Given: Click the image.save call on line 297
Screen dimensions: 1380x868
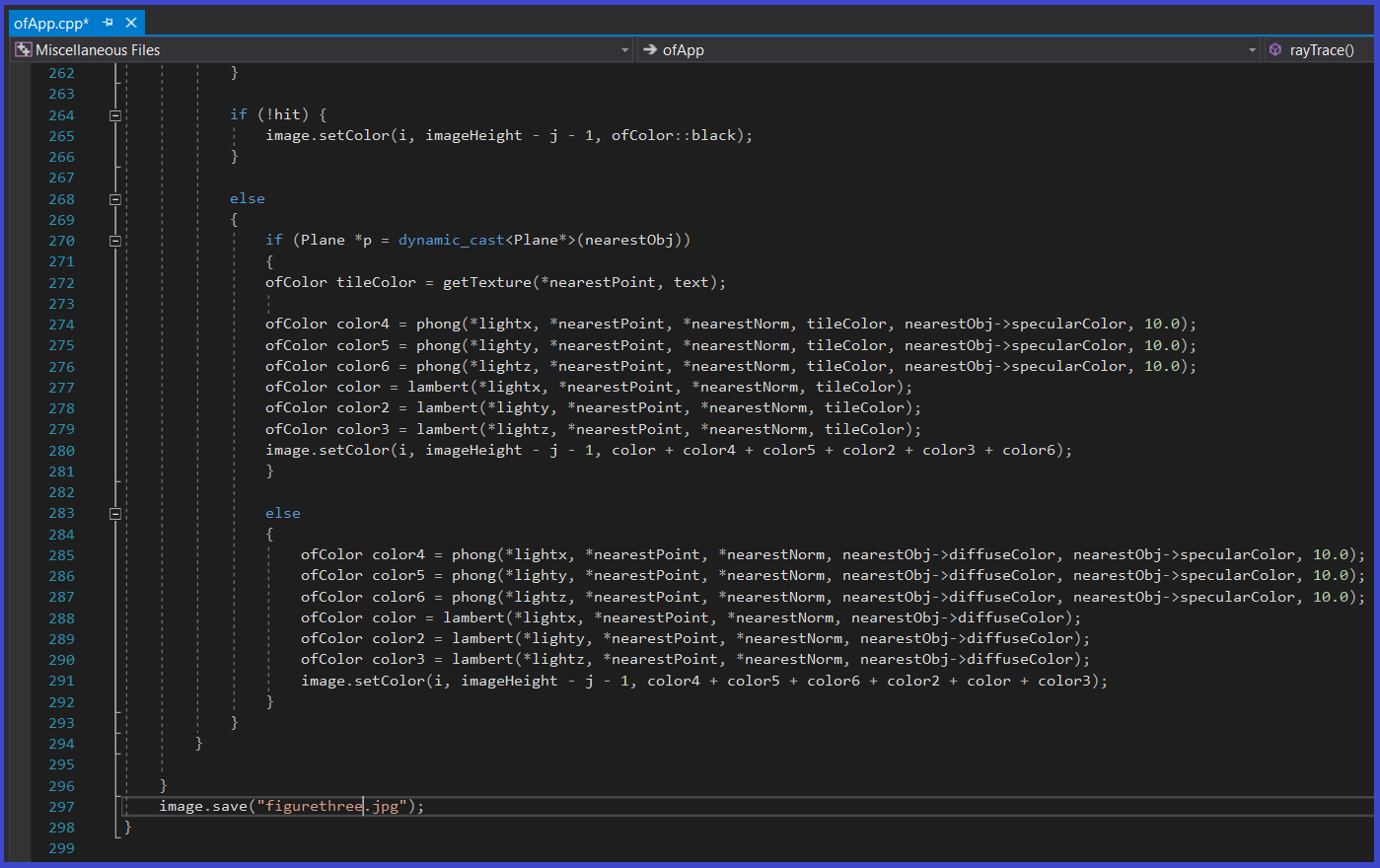Looking at the screenshot, I should 203,807.
